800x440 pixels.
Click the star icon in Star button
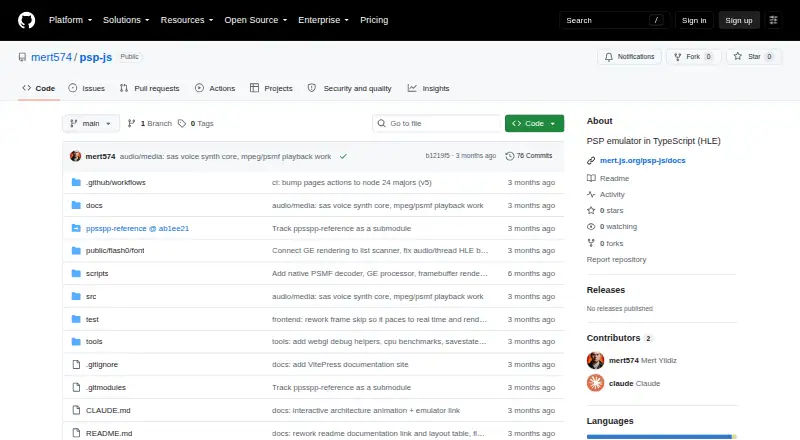[x=738, y=56]
